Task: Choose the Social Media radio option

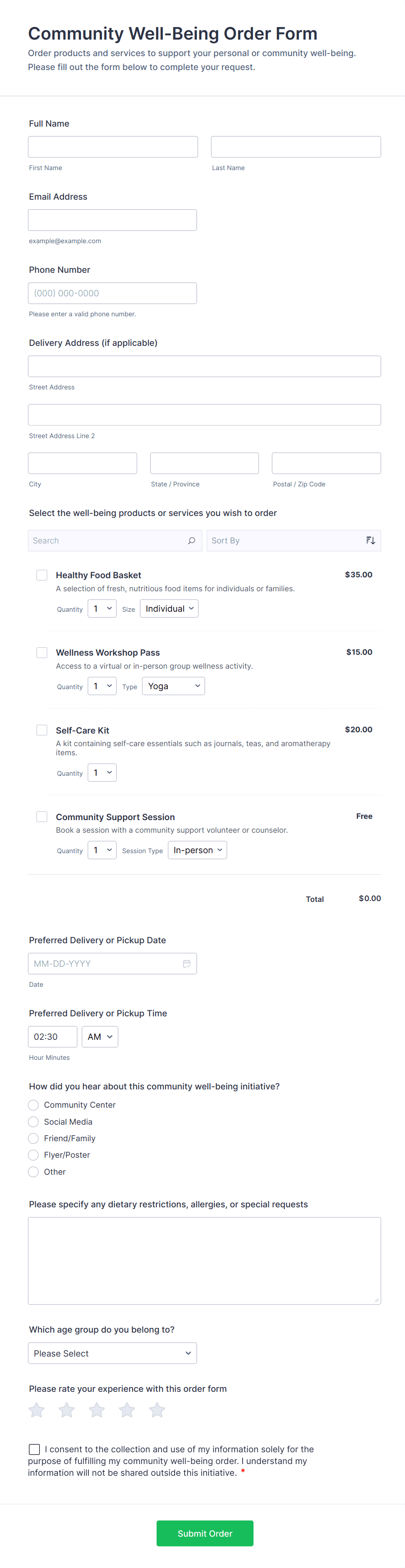Action: [34, 1122]
